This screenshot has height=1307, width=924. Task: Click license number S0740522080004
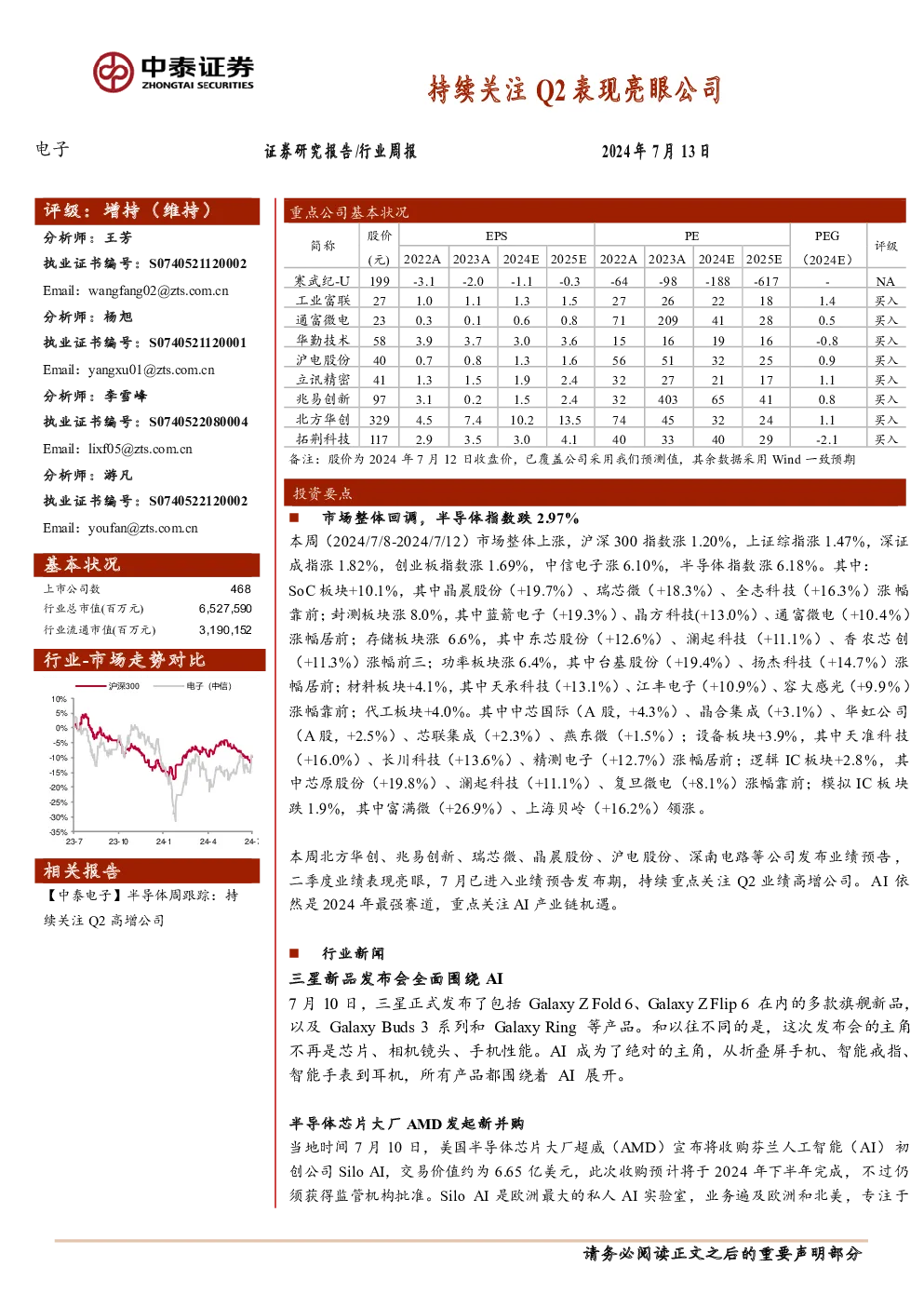click(x=198, y=422)
